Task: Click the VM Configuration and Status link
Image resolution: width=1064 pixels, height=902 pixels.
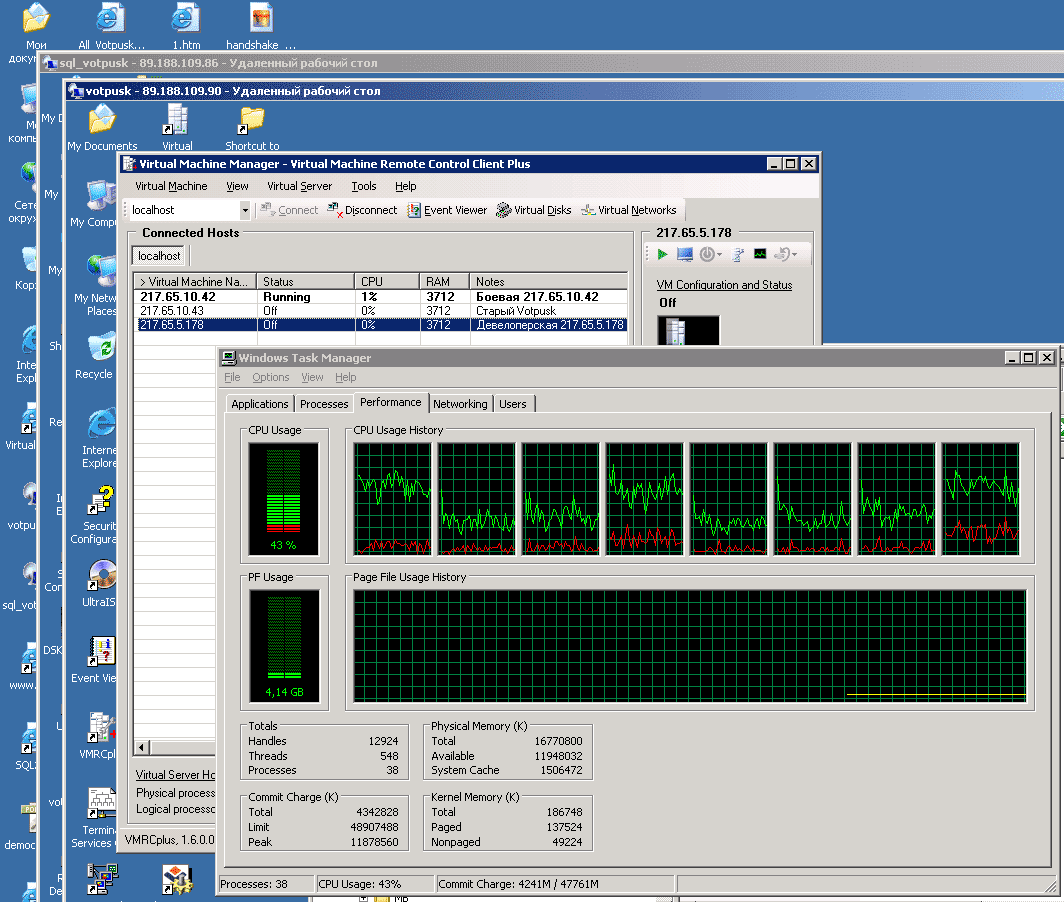Action: pos(724,285)
